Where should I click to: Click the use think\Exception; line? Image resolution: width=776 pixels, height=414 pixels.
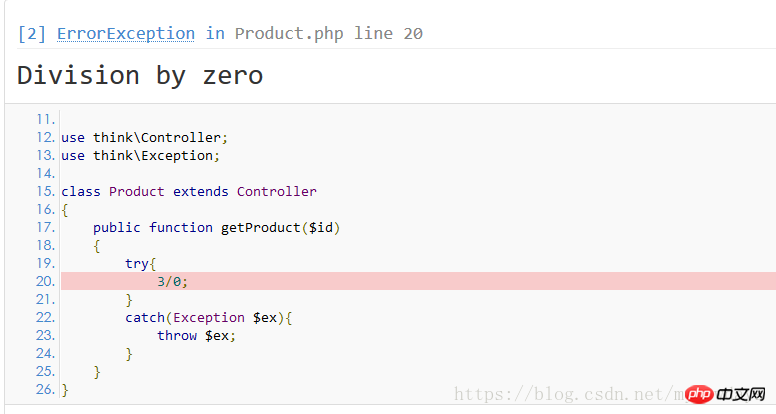tap(141, 155)
